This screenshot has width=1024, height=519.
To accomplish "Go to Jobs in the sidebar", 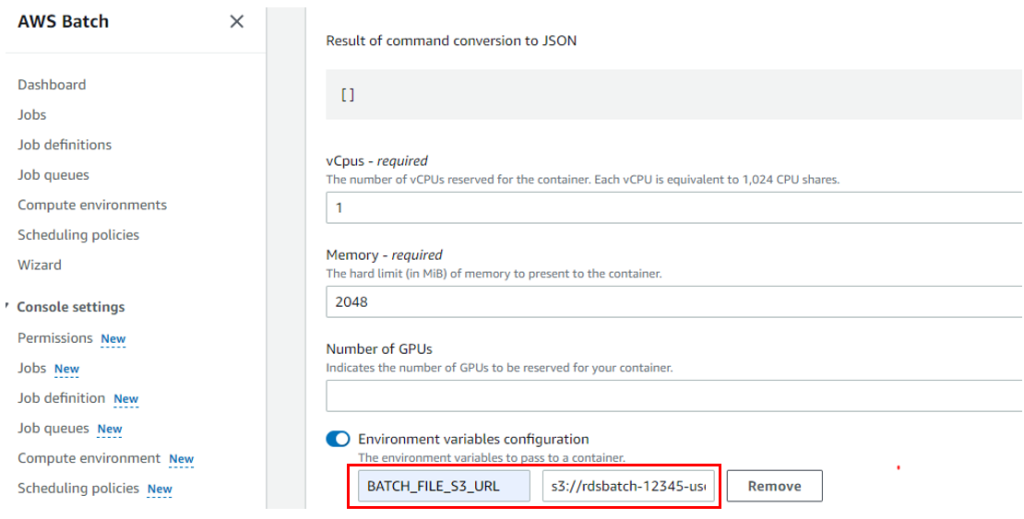I will click(x=32, y=115).
